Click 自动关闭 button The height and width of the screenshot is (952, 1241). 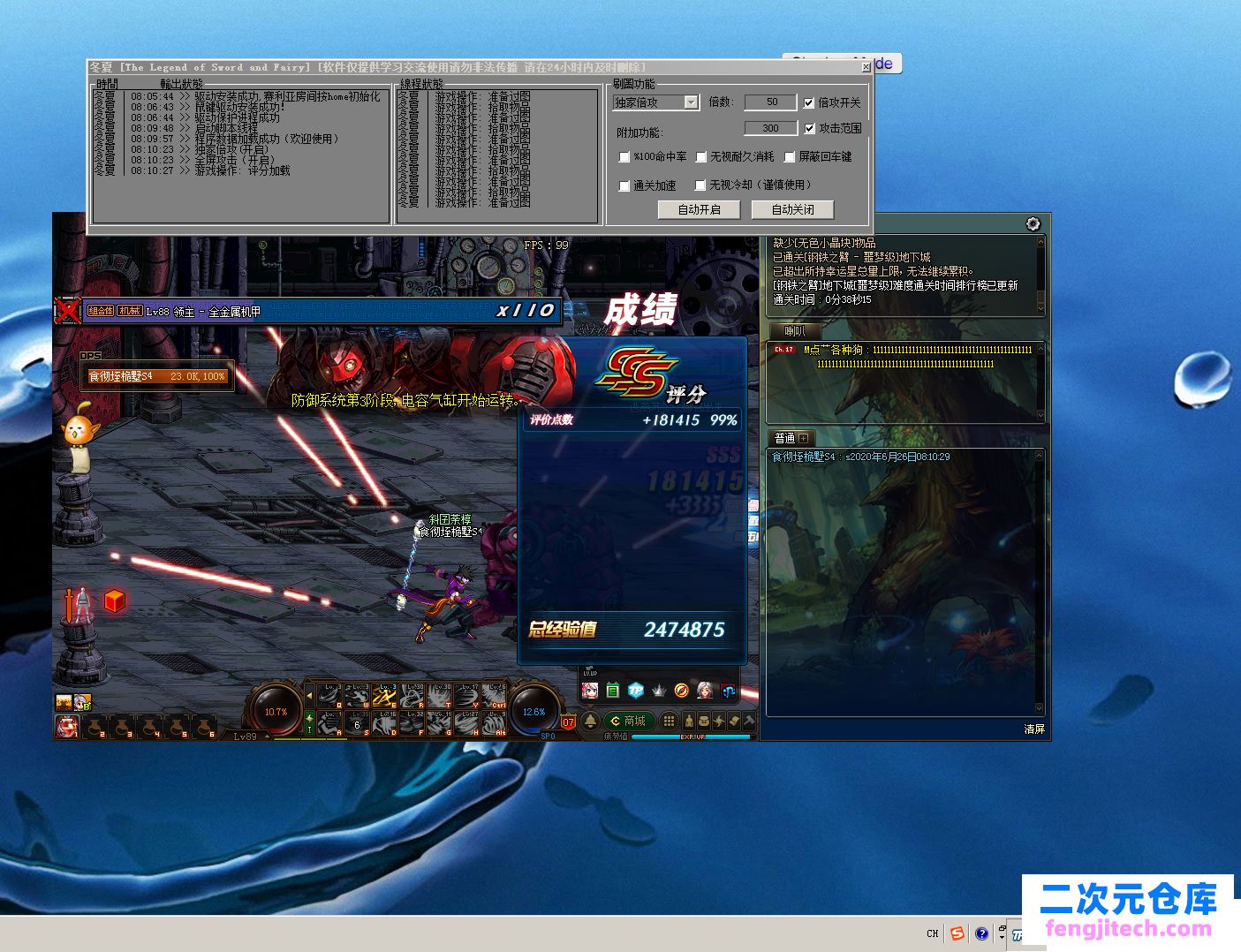pos(792,209)
